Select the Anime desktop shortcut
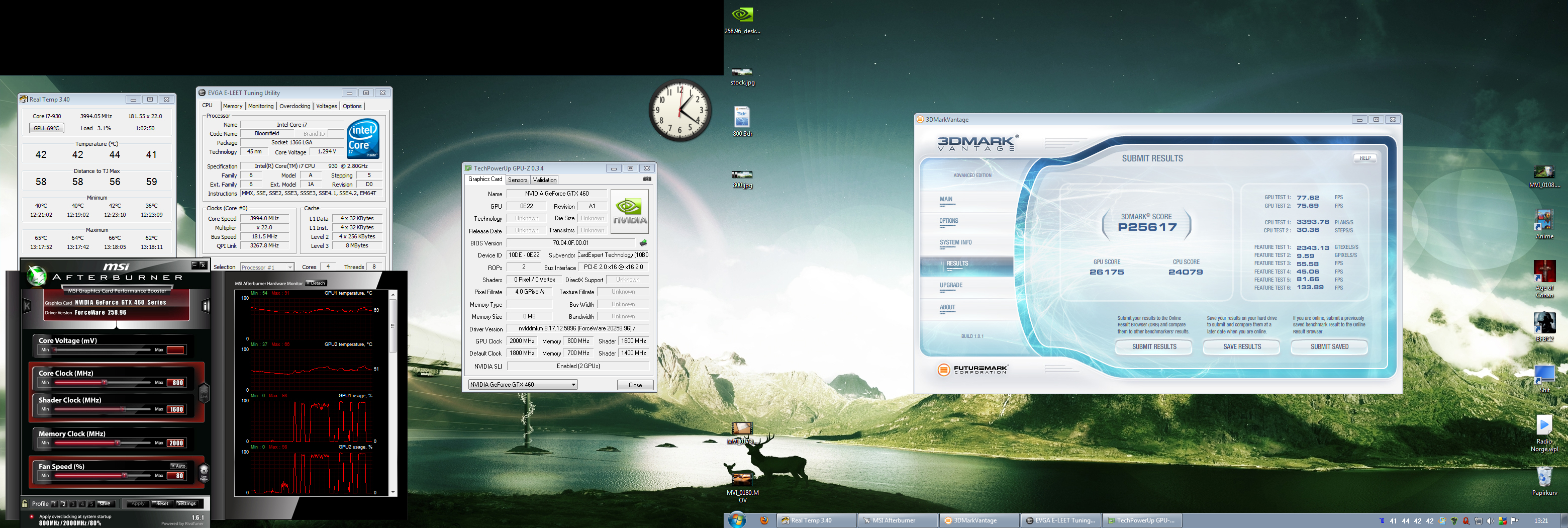The image size is (1568, 528). click(1544, 224)
